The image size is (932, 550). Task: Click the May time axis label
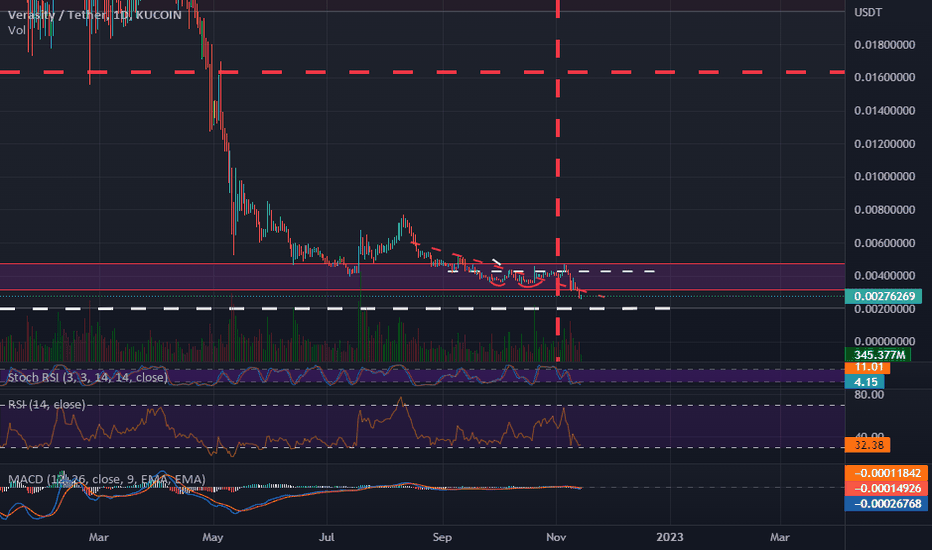pyautogui.click(x=213, y=537)
